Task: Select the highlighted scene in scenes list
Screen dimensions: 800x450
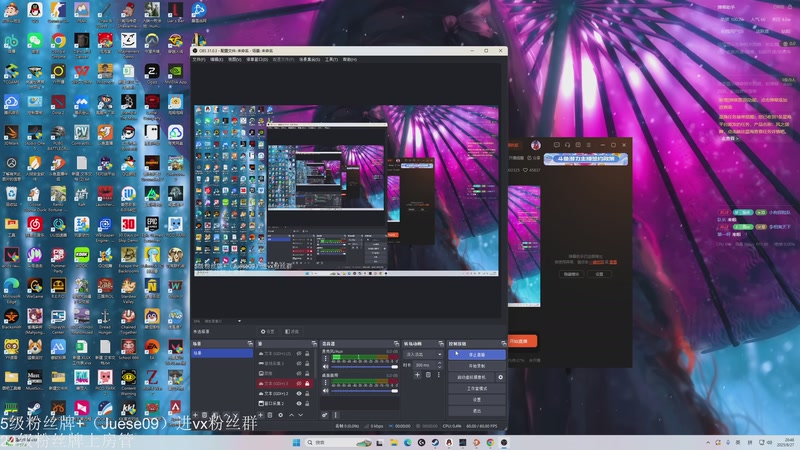Action: click(222, 353)
